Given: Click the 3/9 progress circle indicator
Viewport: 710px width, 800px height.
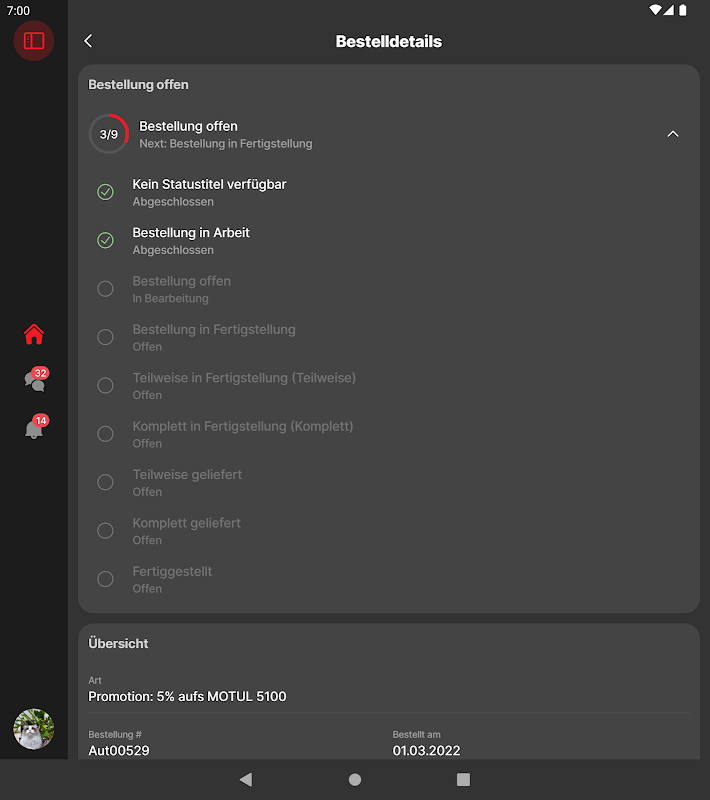Looking at the screenshot, I should pyautogui.click(x=109, y=134).
